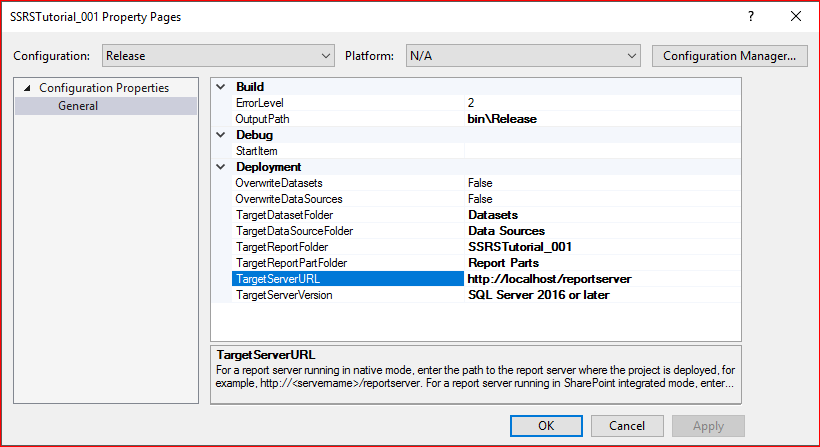Select the OverwriteDataSources False value
This screenshot has width=820, height=447.
click(x=480, y=199)
